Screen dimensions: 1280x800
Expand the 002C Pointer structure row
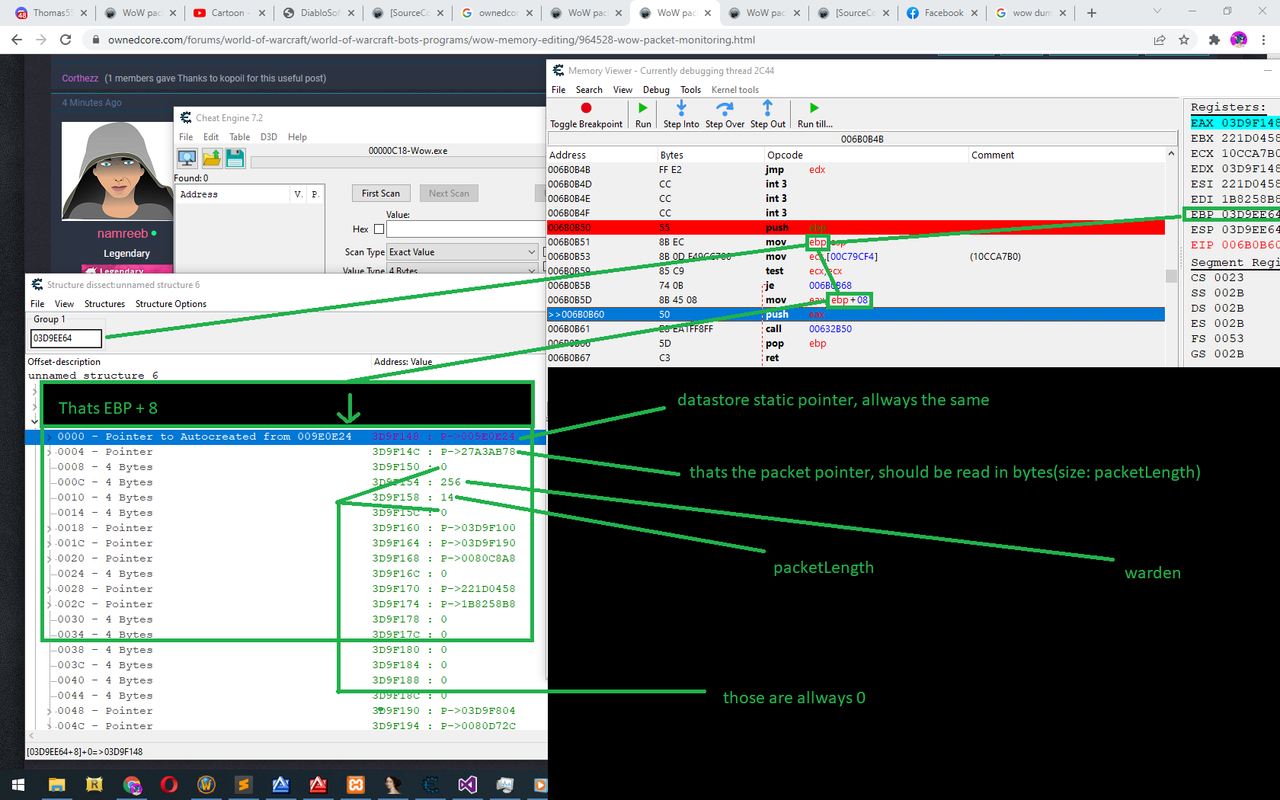(47, 604)
